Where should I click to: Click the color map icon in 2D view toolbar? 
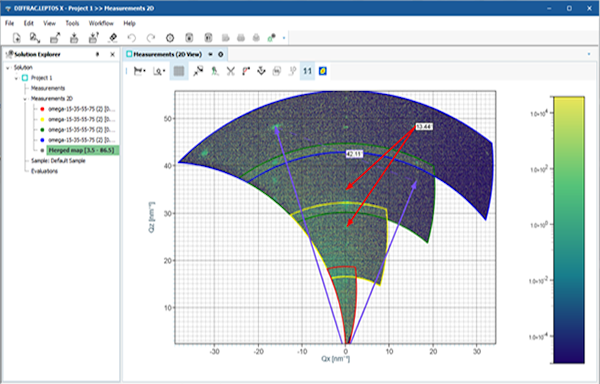pos(323,71)
